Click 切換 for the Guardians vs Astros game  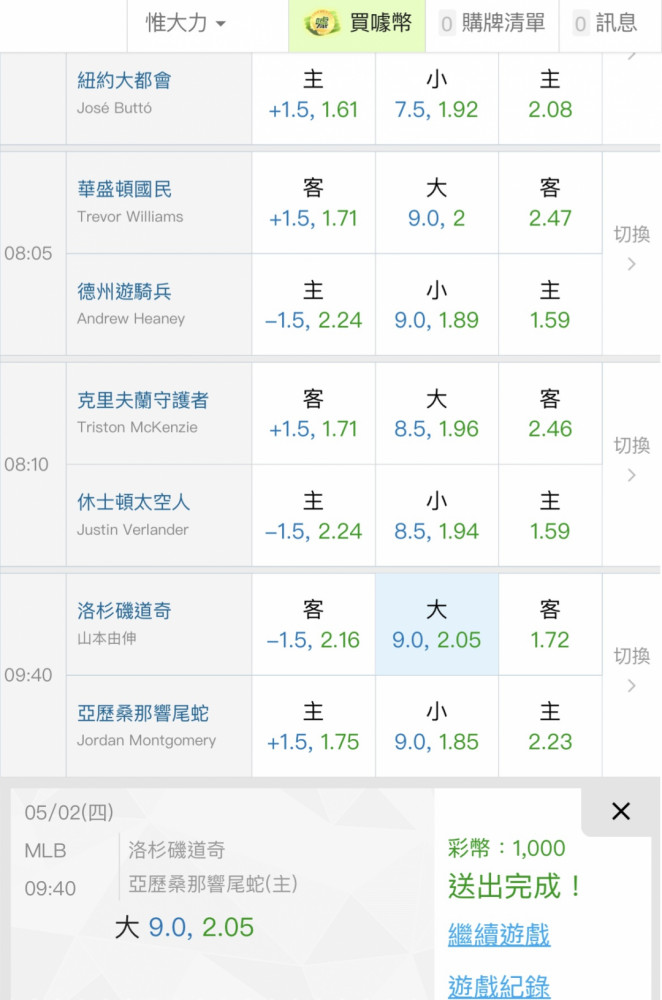click(632, 459)
